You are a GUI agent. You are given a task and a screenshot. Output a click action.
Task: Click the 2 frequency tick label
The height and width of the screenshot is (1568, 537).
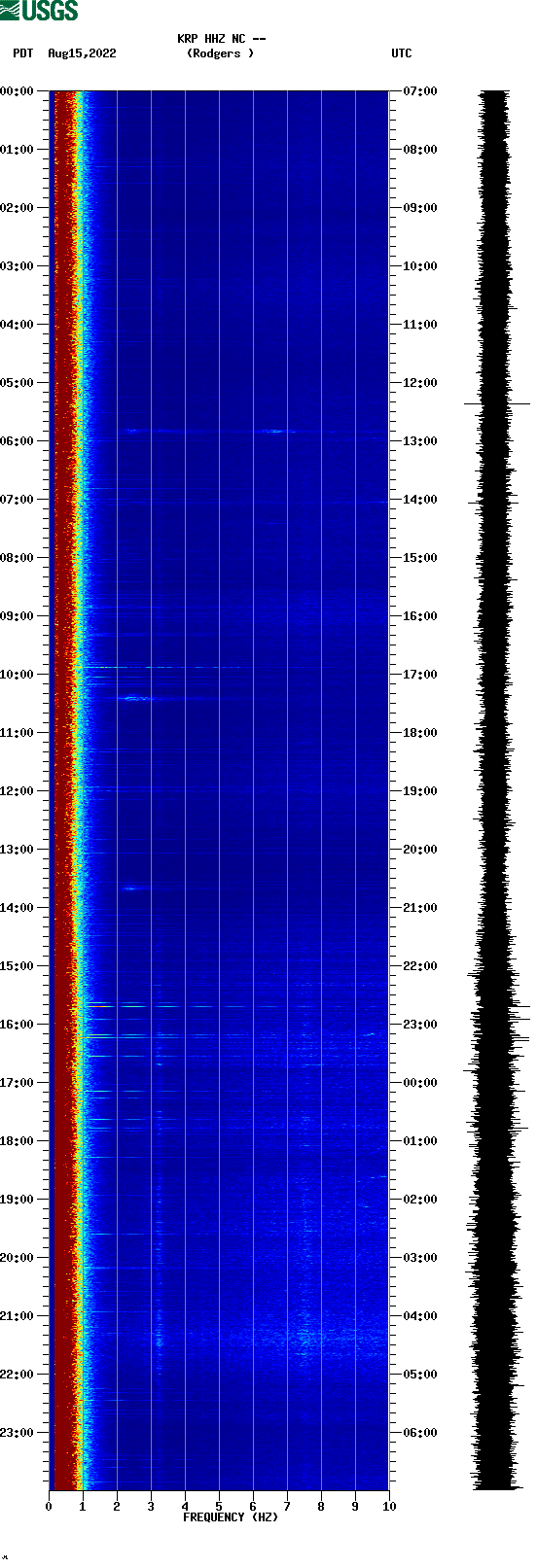coord(117,1507)
